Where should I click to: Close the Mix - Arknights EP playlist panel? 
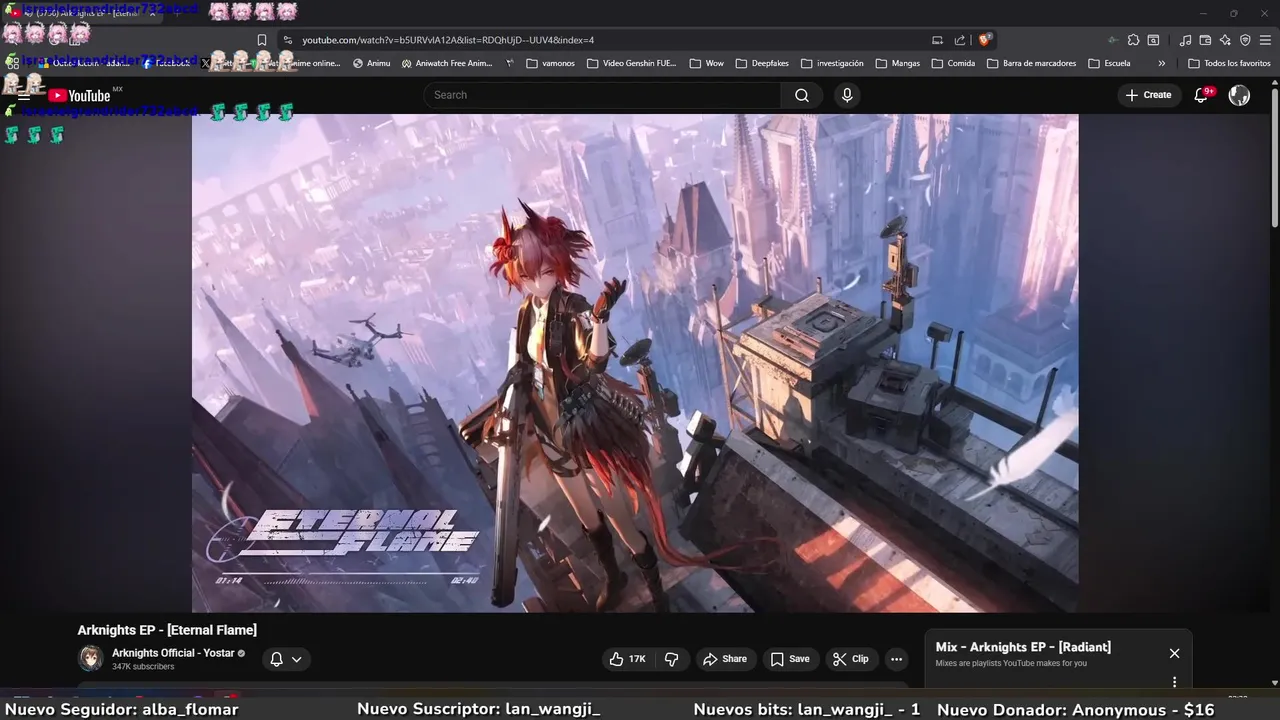(x=1174, y=653)
